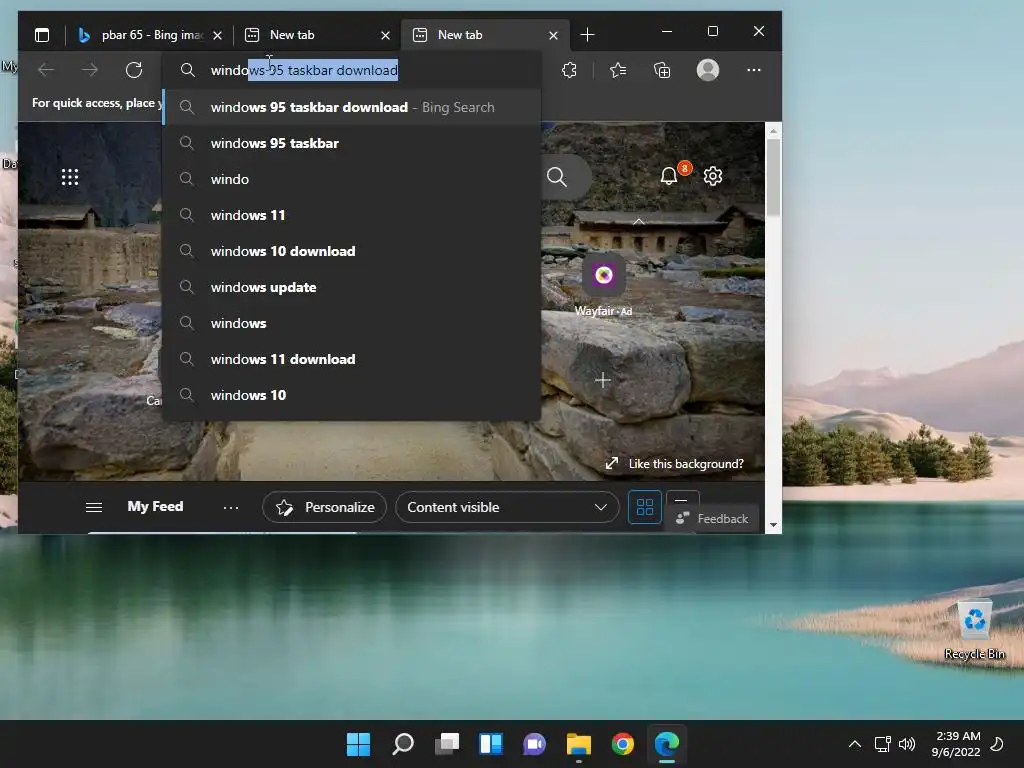Switch to the first New tab
1024x768 pixels.
coord(308,35)
